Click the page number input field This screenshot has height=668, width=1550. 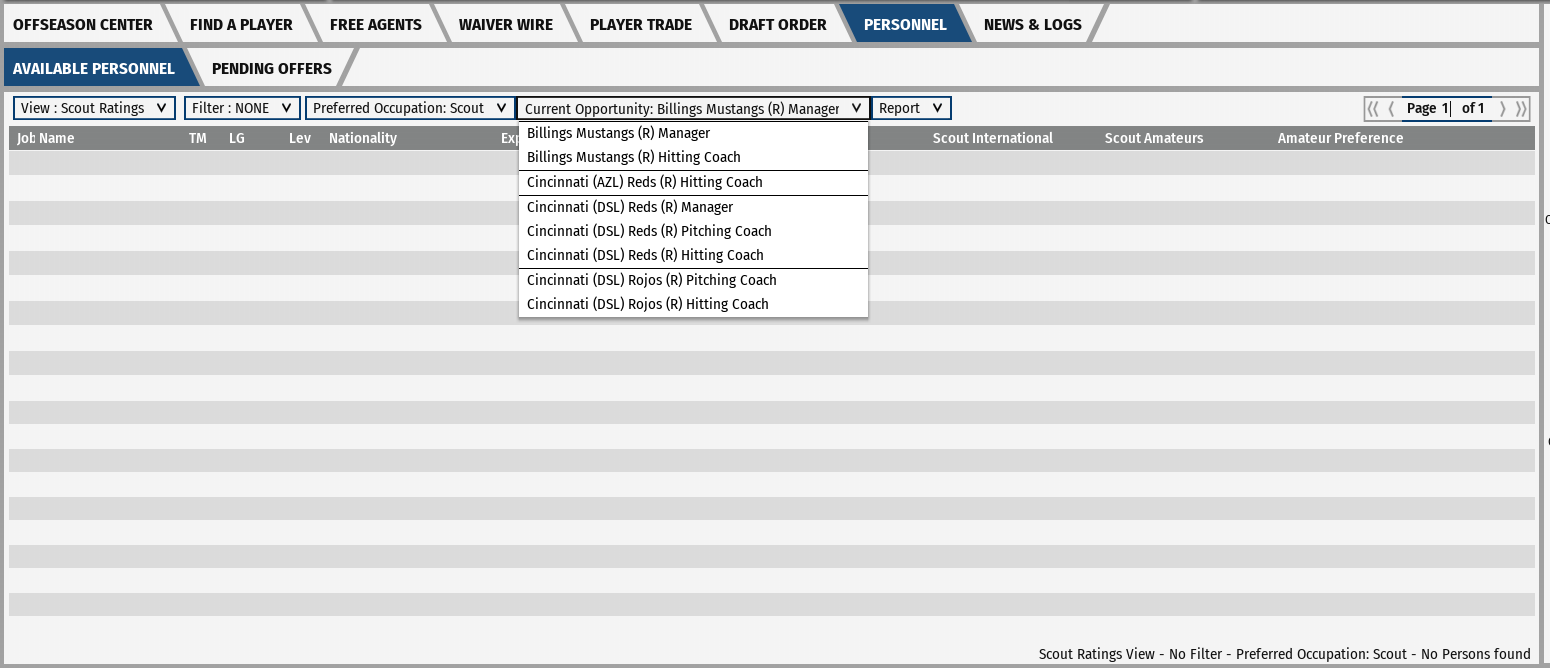coord(1428,108)
